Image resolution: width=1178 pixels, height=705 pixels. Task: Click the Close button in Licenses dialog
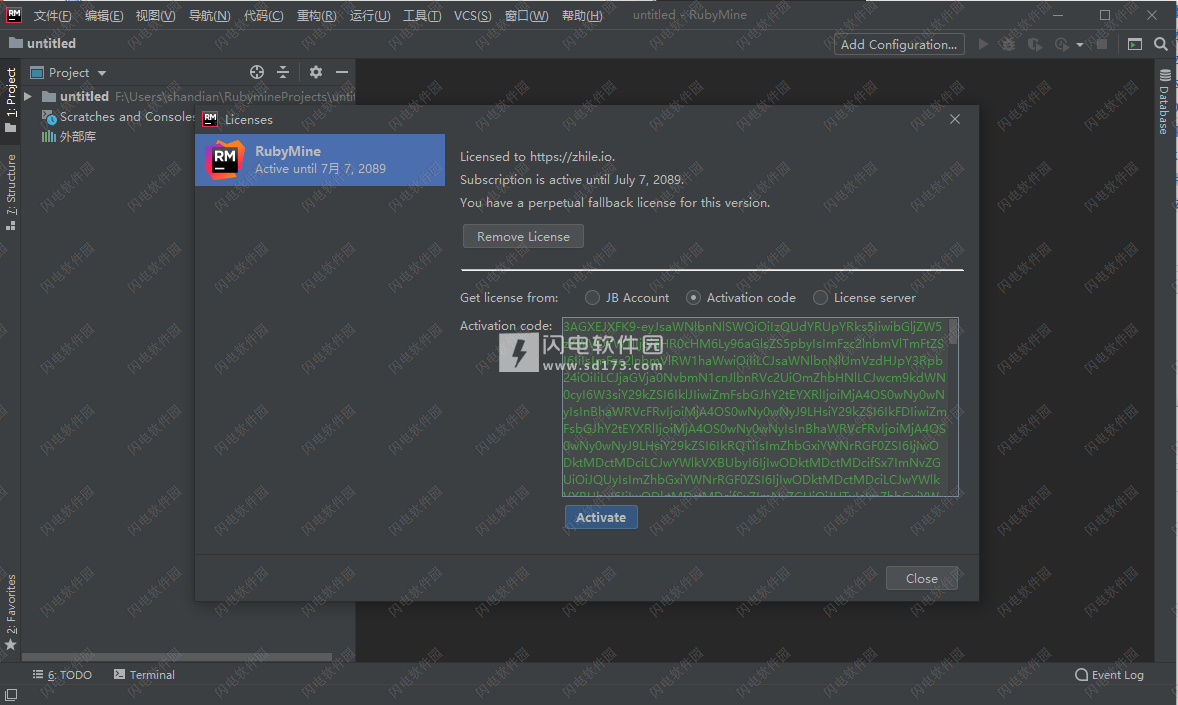pos(922,579)
